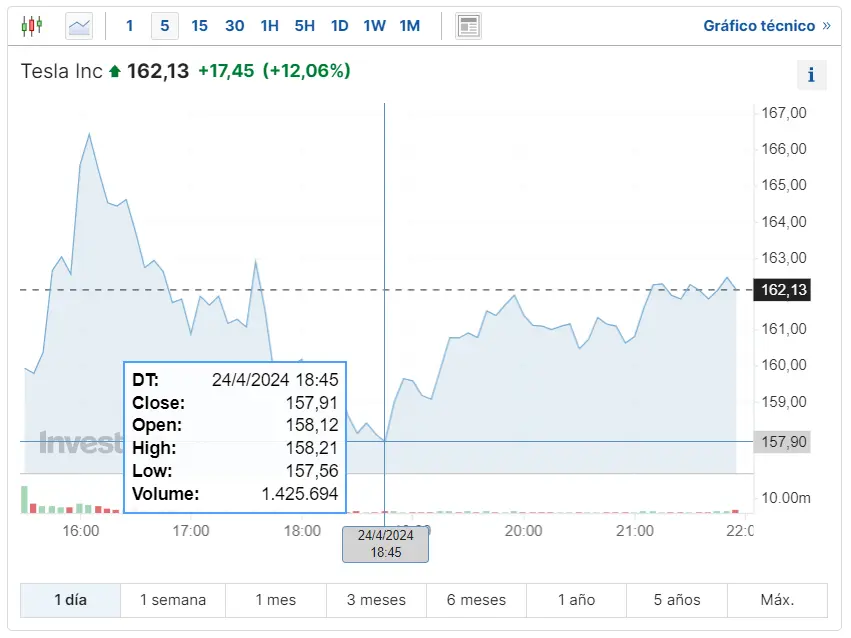
Task: Switch to candlestick chart type
Action: (x=32, y=26)
